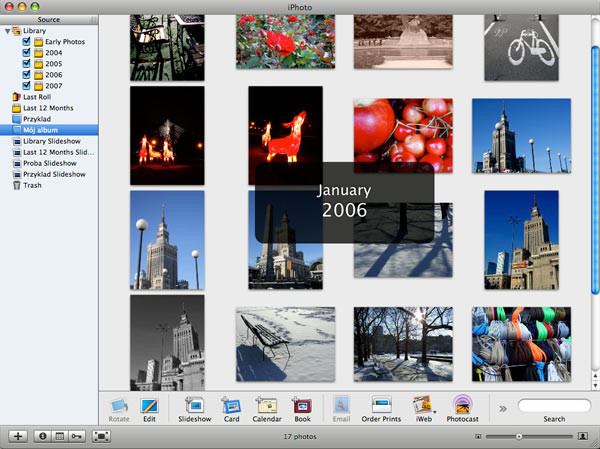
Task: Click the add album plus button
Action: pos(18,437)
